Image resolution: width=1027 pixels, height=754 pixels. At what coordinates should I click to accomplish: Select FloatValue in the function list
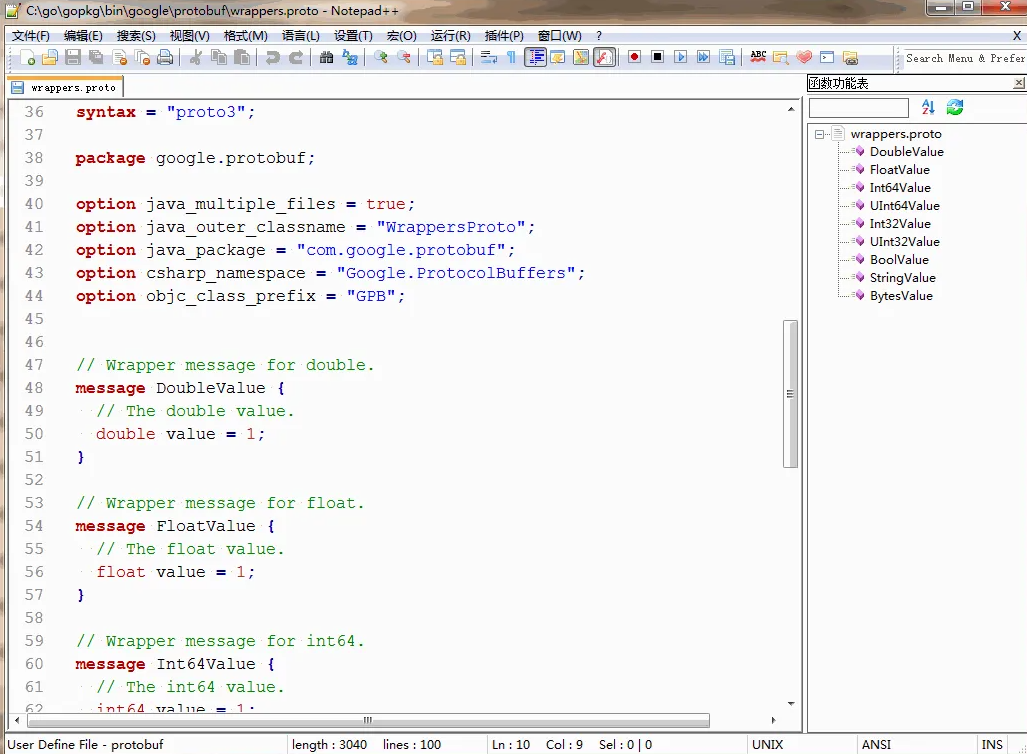(899, 170)
